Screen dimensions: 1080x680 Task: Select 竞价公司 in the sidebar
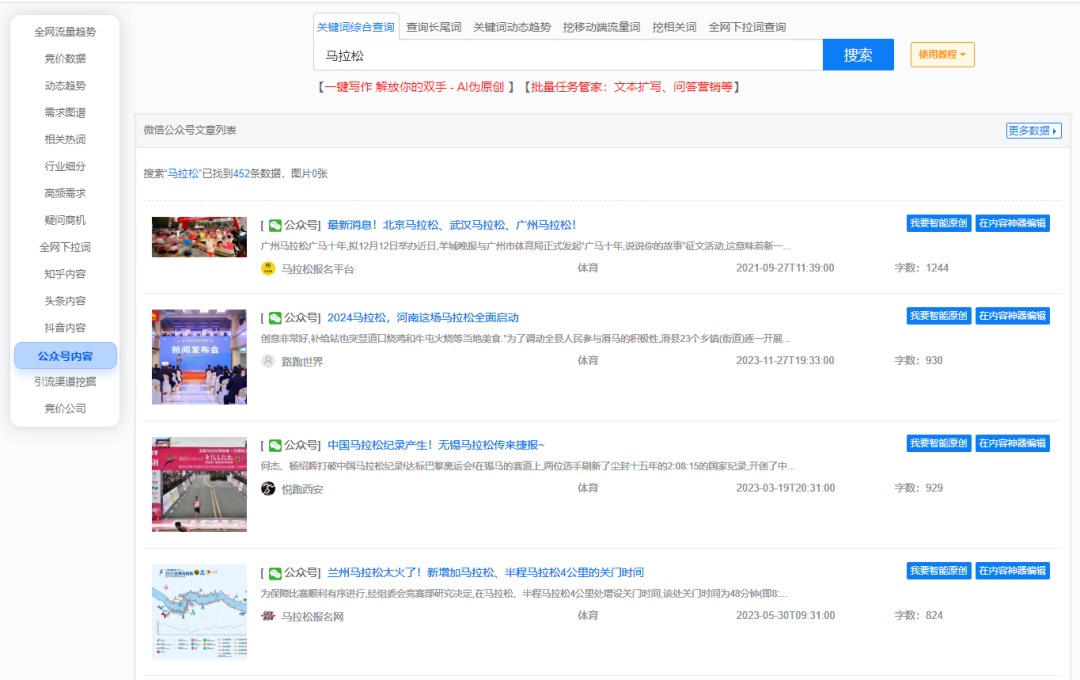[x=65, y=409]
